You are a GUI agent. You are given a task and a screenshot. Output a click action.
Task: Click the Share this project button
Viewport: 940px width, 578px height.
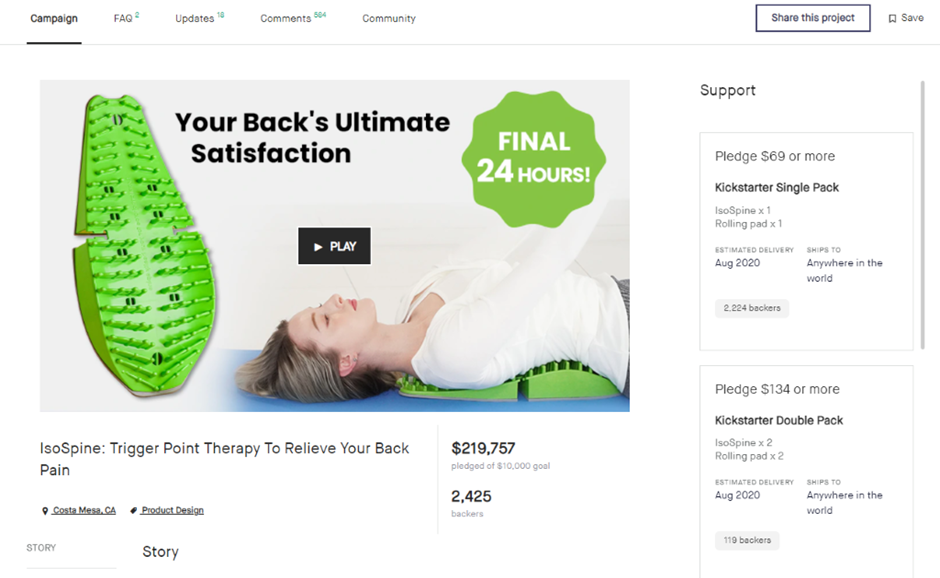[x=813, y=18]
